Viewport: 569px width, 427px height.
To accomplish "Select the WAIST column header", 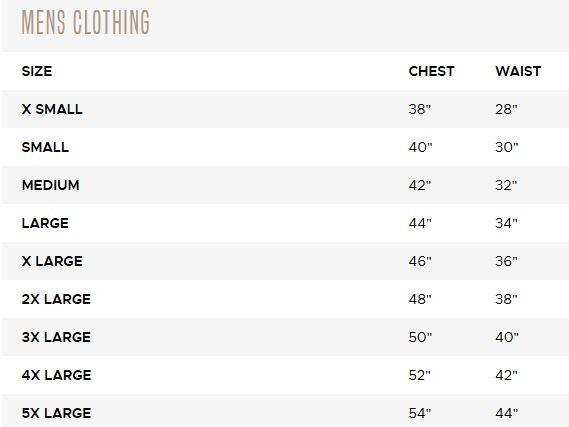I will (x=518, y=71).
